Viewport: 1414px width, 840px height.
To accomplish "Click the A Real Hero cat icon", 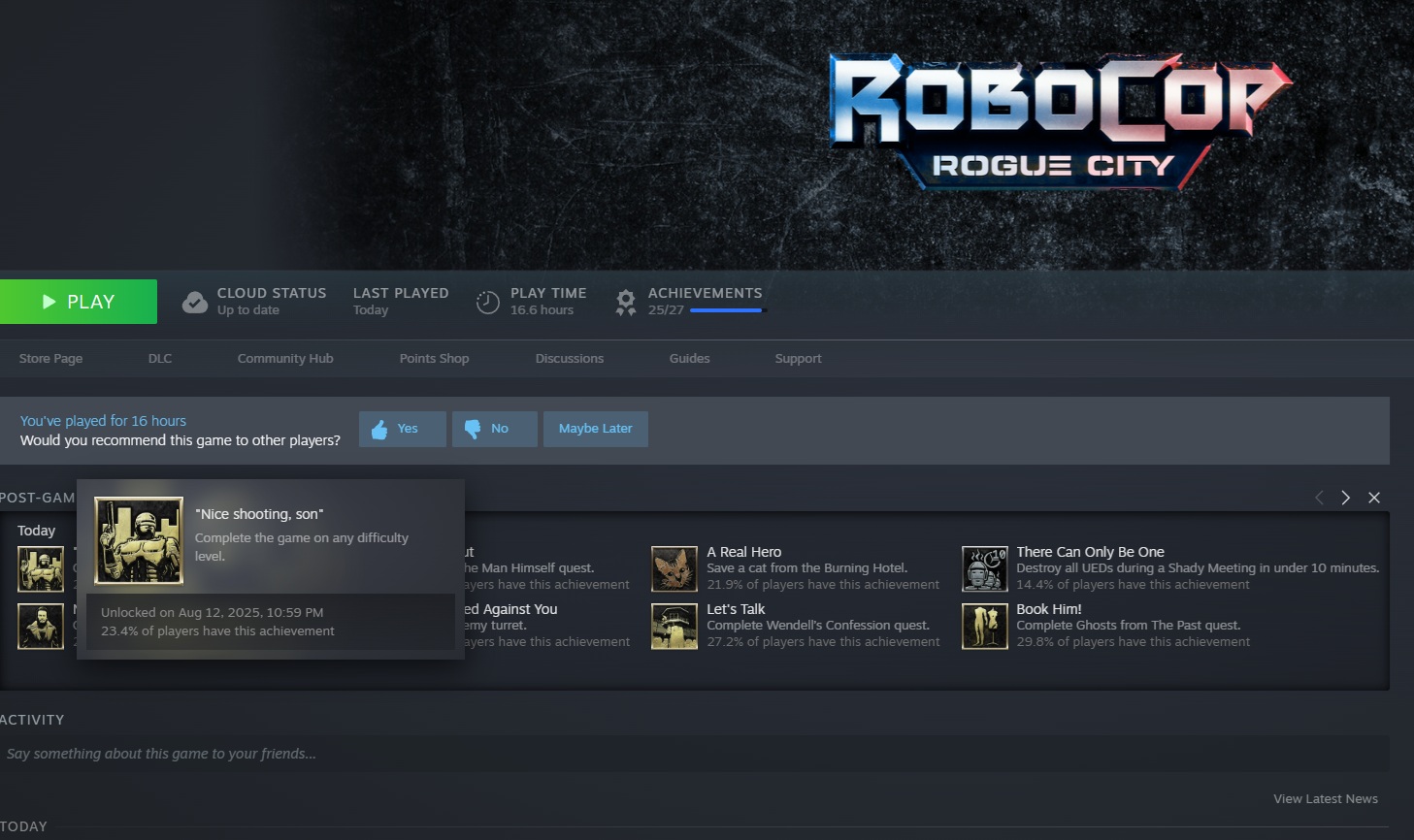I will 674,568.
